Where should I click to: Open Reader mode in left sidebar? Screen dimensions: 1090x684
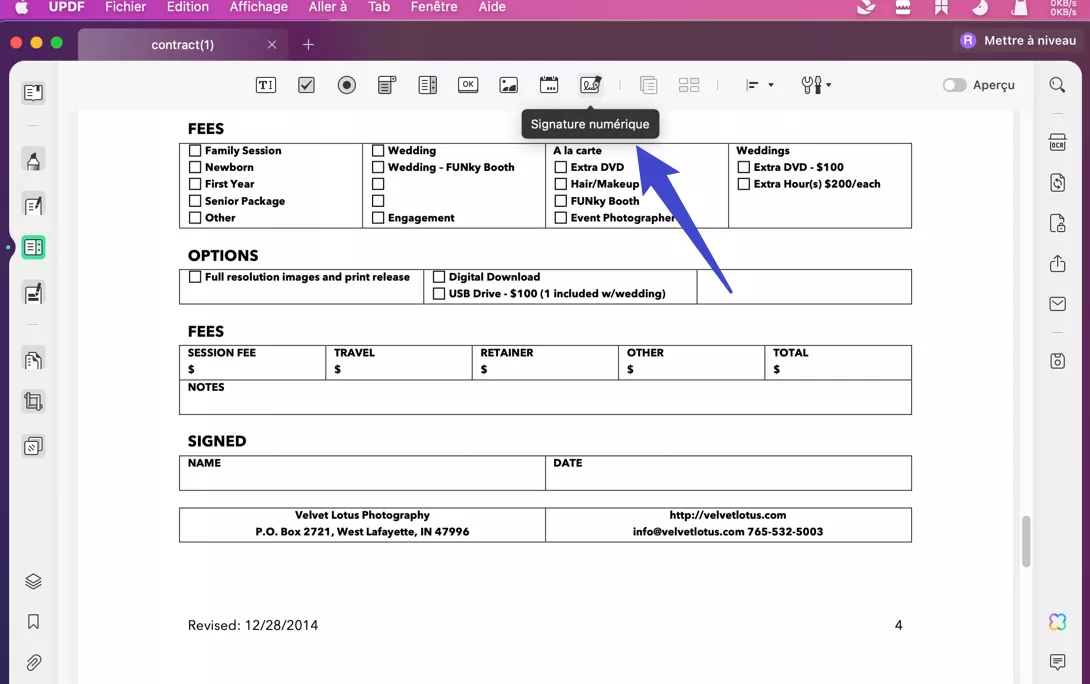coord(33,92)
